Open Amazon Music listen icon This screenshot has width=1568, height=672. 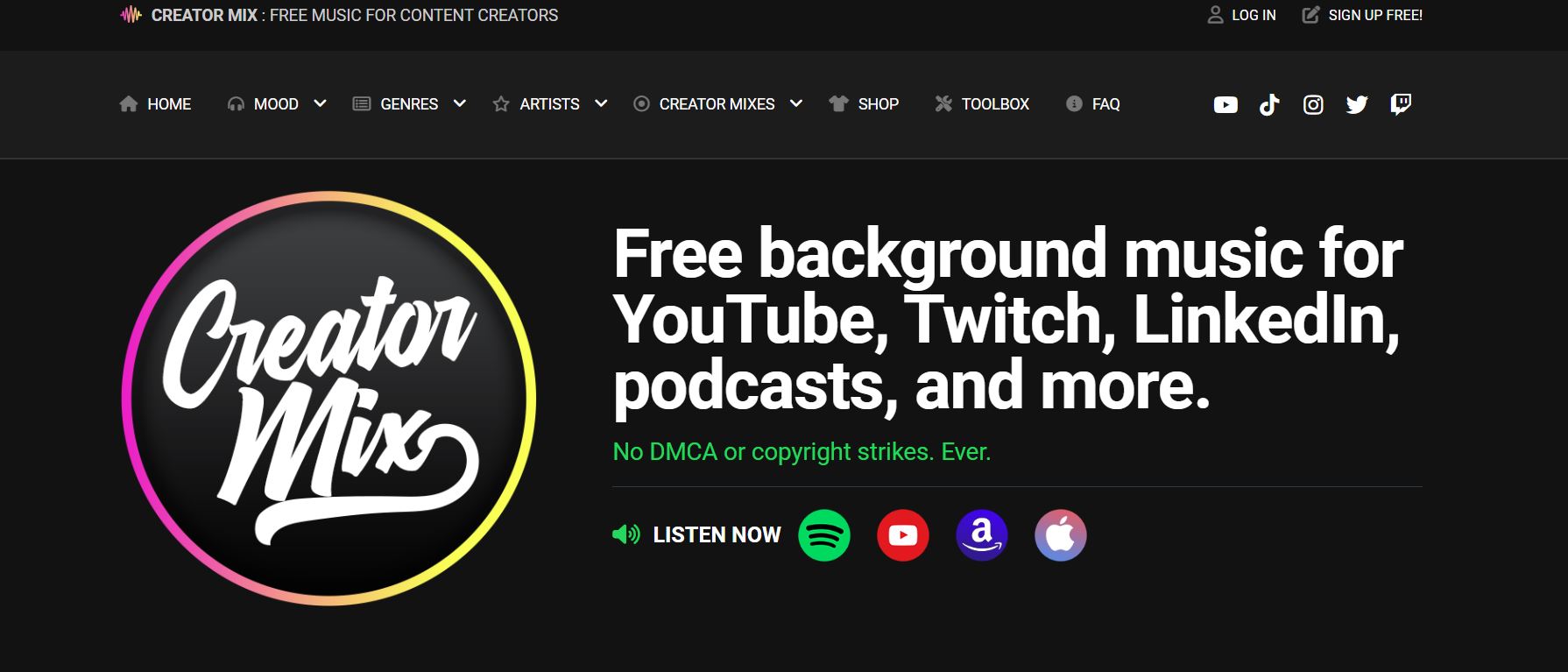982,535
